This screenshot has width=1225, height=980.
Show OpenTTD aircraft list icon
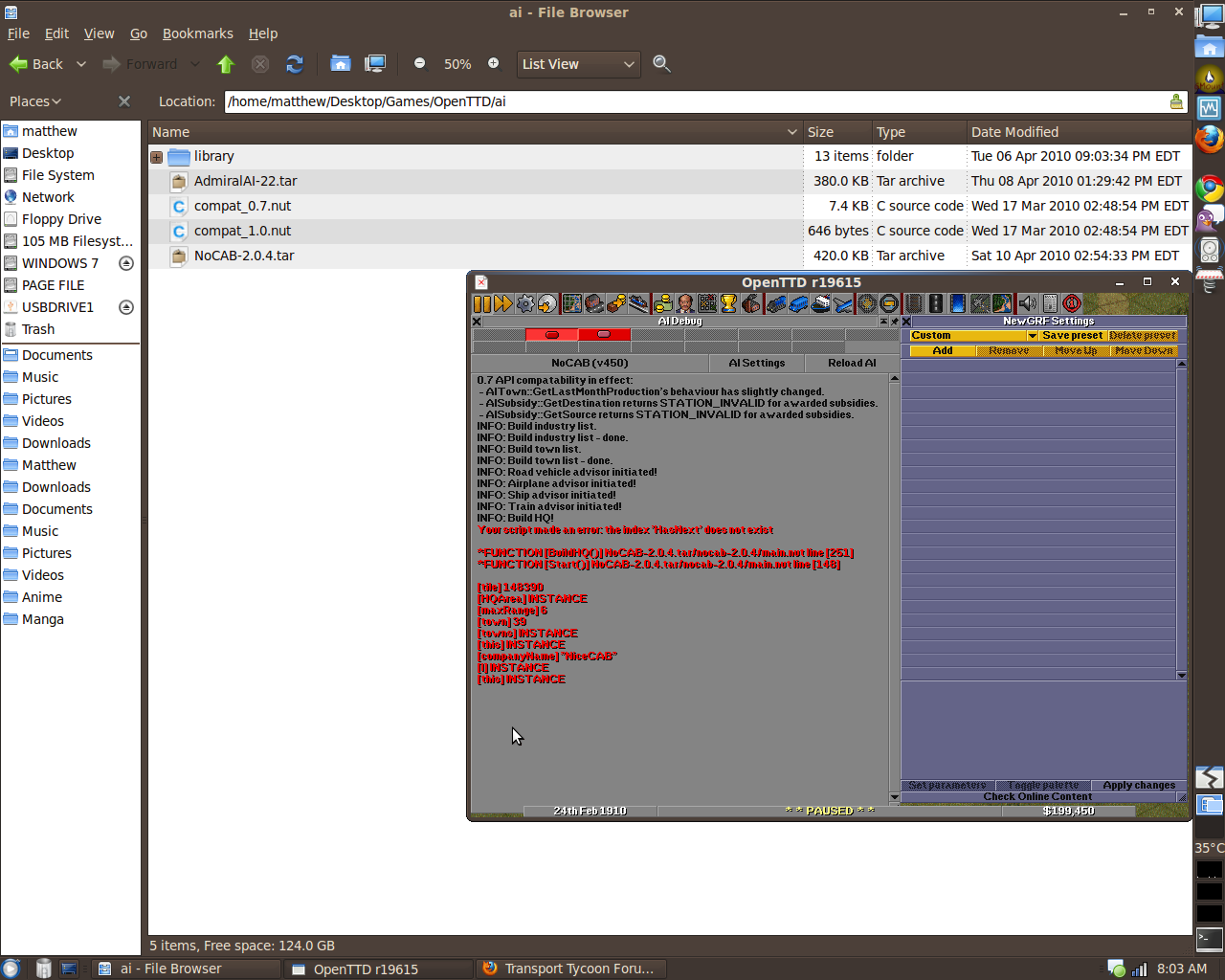842,303
